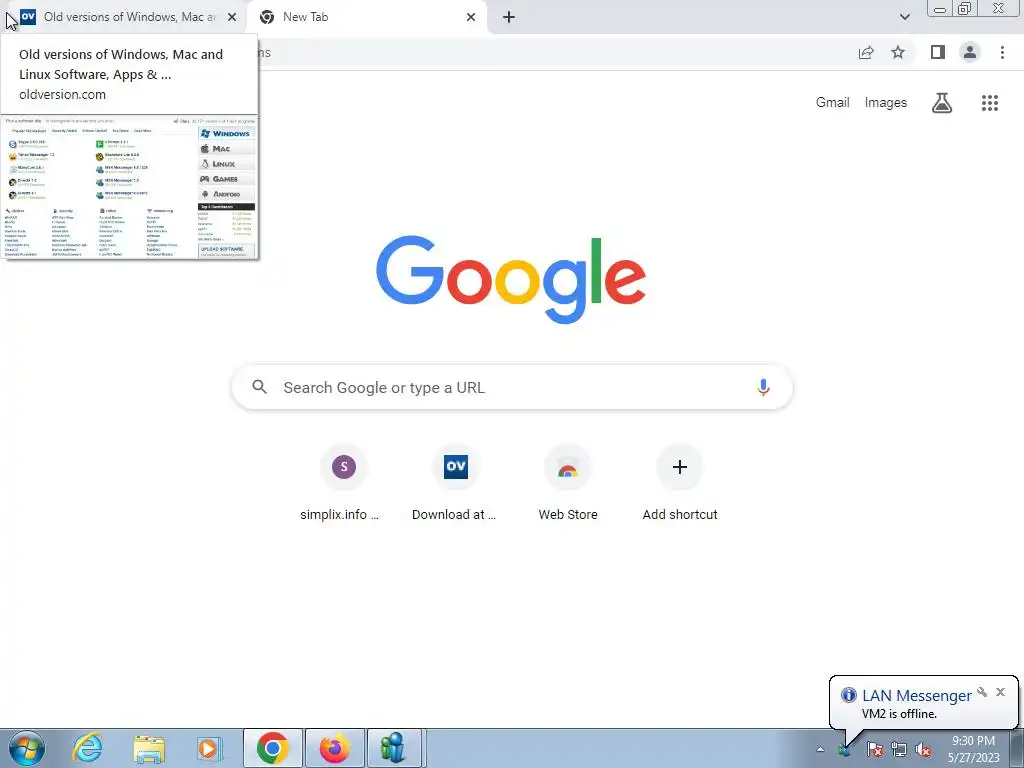Open Chrome's three-dot menu
The image size is (1024, 768).
coord(1002,52)
